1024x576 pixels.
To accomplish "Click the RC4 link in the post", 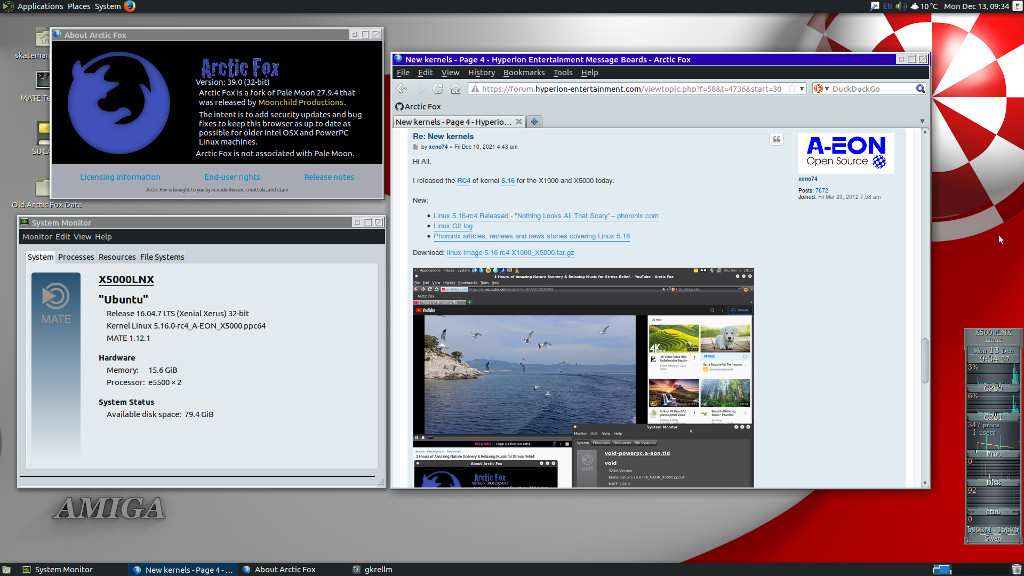I will (x=464, y=181).
